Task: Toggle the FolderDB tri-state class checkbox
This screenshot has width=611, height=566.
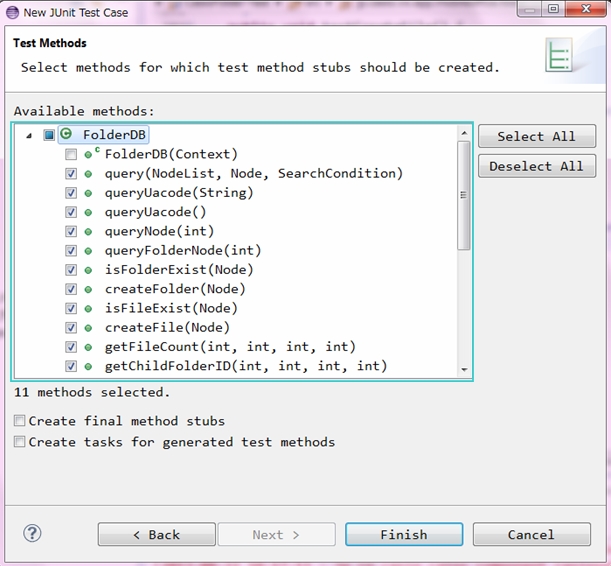Action: [x=49, y=135]
